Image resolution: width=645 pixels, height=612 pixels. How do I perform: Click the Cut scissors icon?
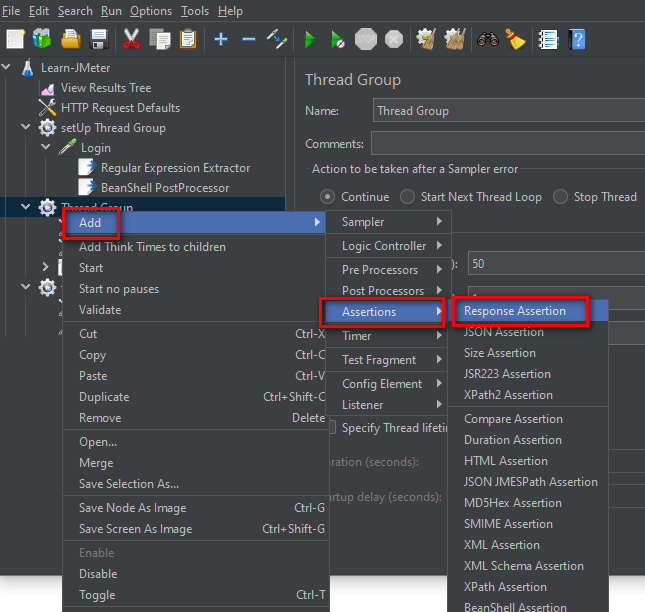131,39
